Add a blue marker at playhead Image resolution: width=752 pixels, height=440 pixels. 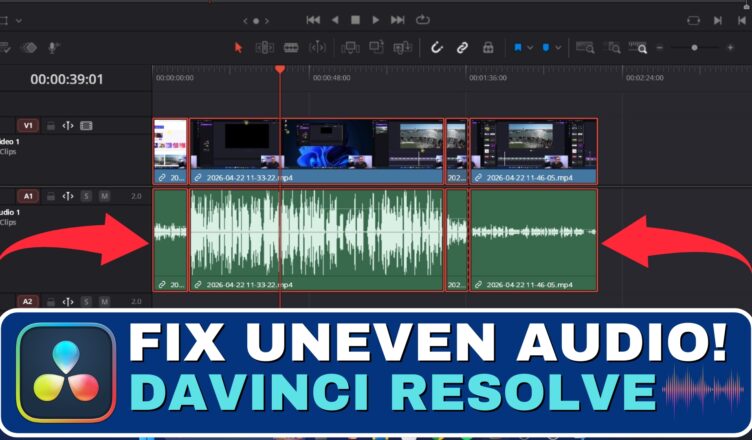[546, 48]
